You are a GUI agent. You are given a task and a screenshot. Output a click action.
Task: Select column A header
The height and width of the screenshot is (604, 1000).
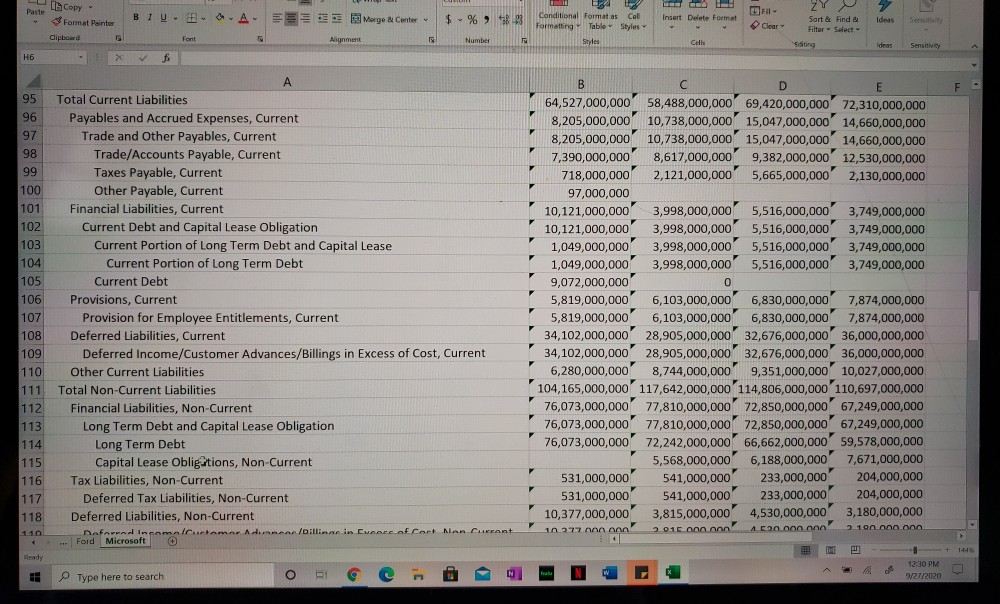coord(287,82)
